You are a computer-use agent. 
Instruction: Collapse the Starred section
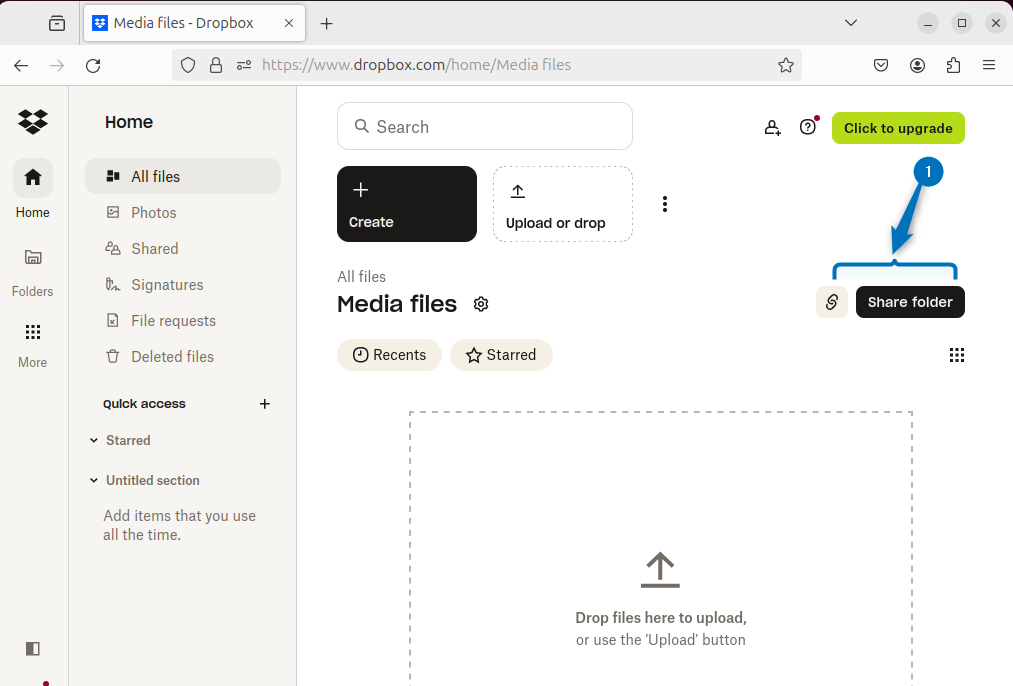click(x=95, y=440)
